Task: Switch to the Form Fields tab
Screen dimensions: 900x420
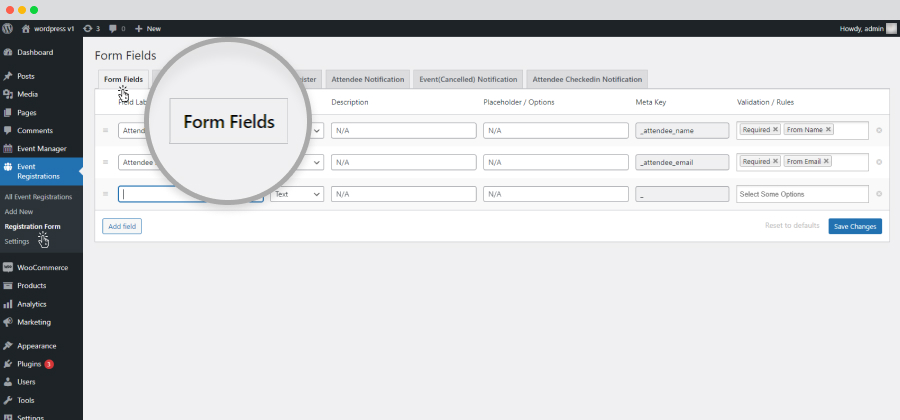Action: pos(123,79)
